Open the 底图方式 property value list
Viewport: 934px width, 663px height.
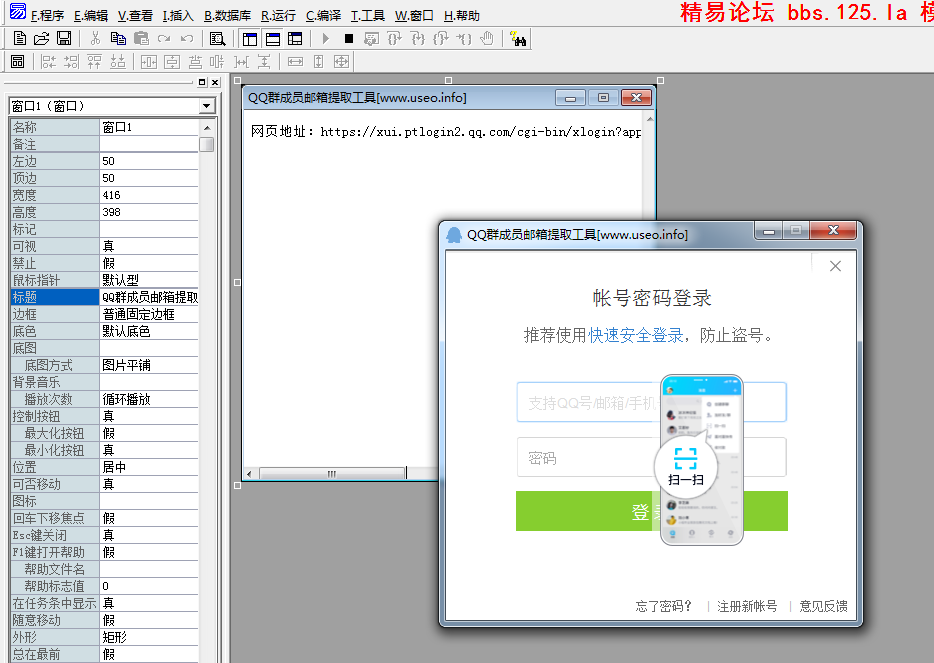pos(149,365)
